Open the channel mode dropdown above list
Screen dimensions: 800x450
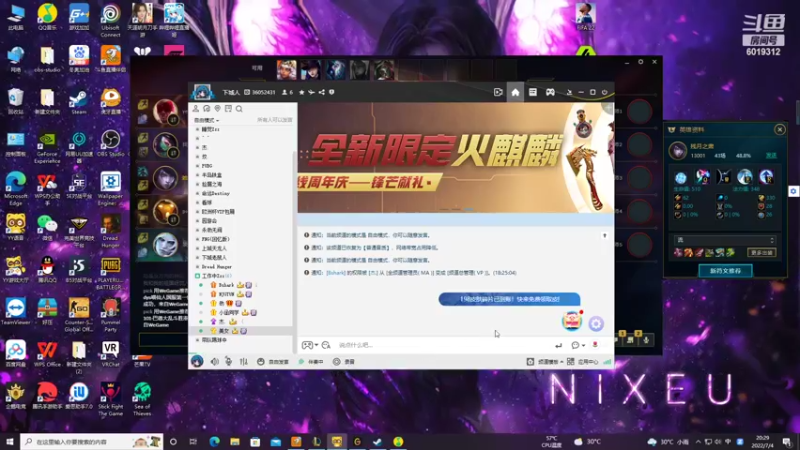coord(207,120)
